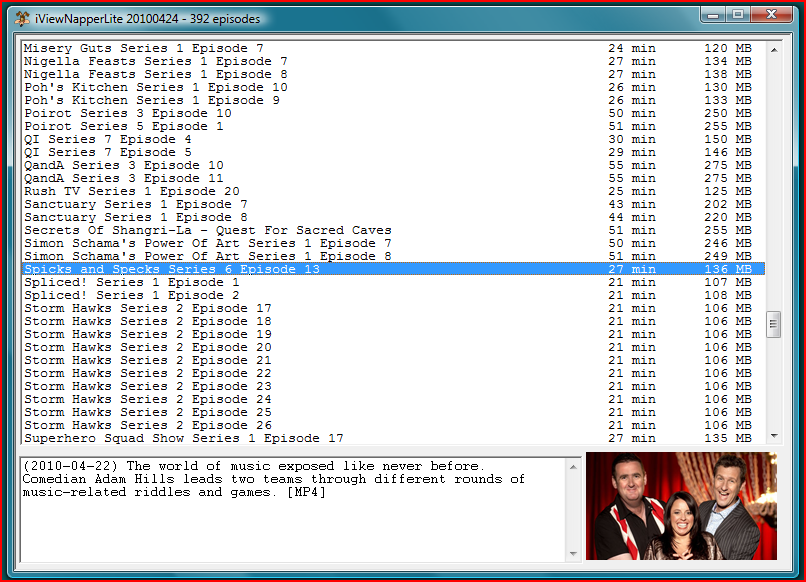Click description box scroll up arrow

coord(573,467)
